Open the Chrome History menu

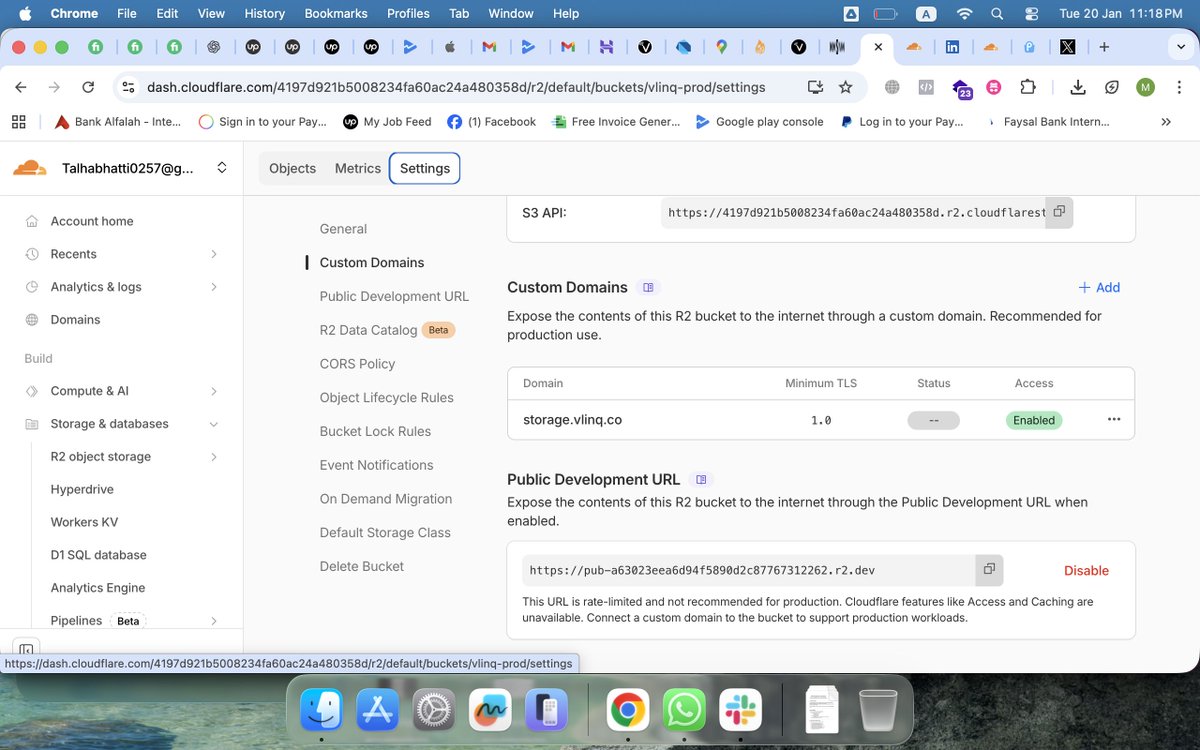(x=265, y=14)
